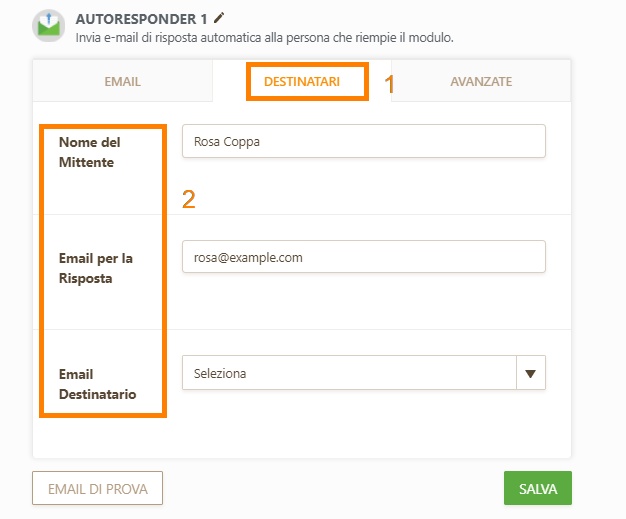Screen dimensions: 626x519
Task: Open the Seleziona recipient combo box
Action: [364, 373]
